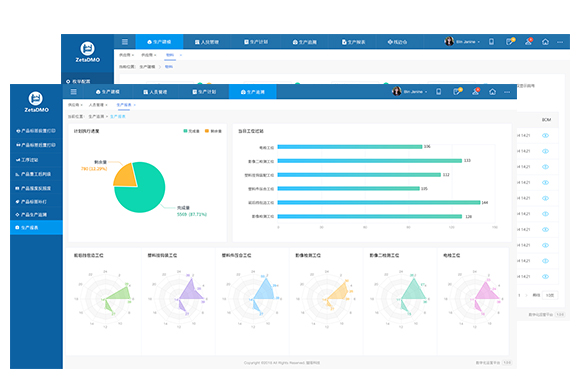Click the ZetaDMO logo in the front sidebar
580x380 pixels.
tap(36, 102)
